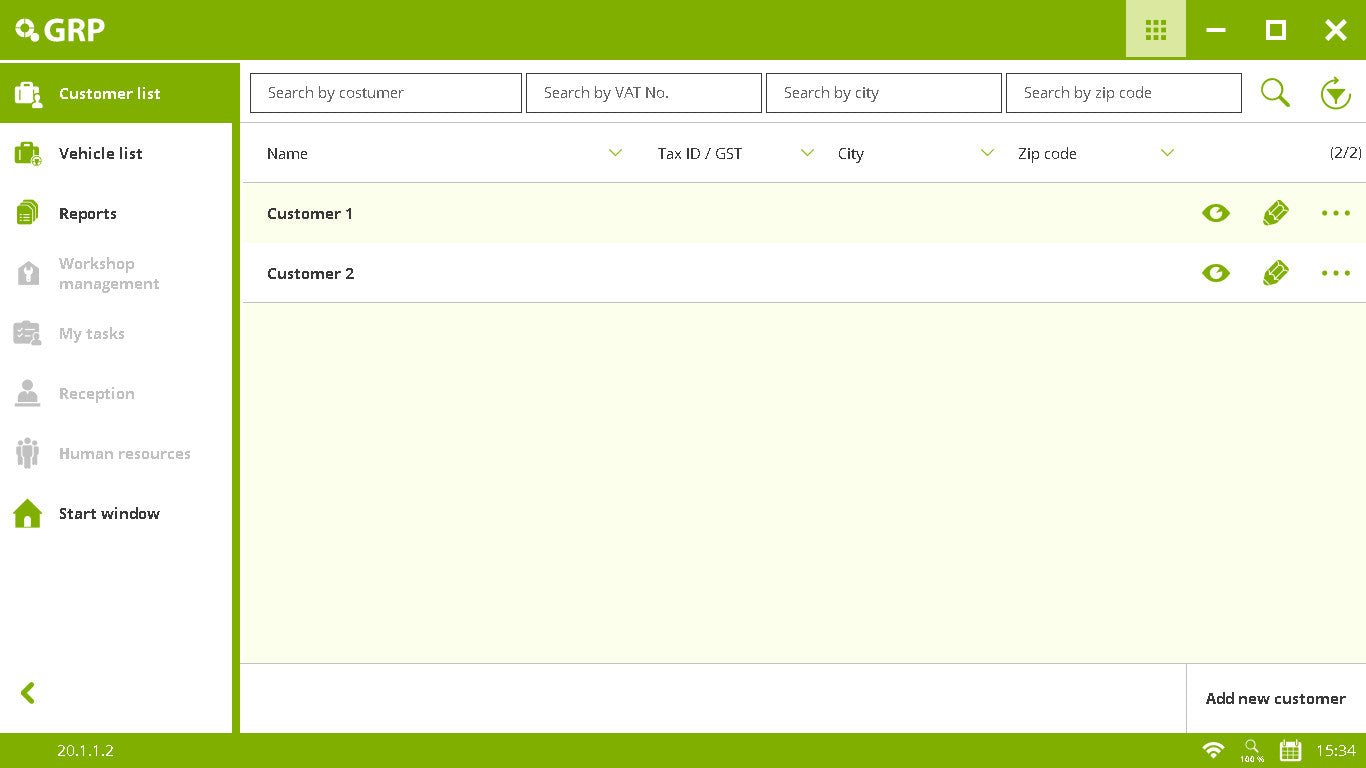Click the filter funnel icon
The image size is (1366, 768).
(x=1335, y=93)
